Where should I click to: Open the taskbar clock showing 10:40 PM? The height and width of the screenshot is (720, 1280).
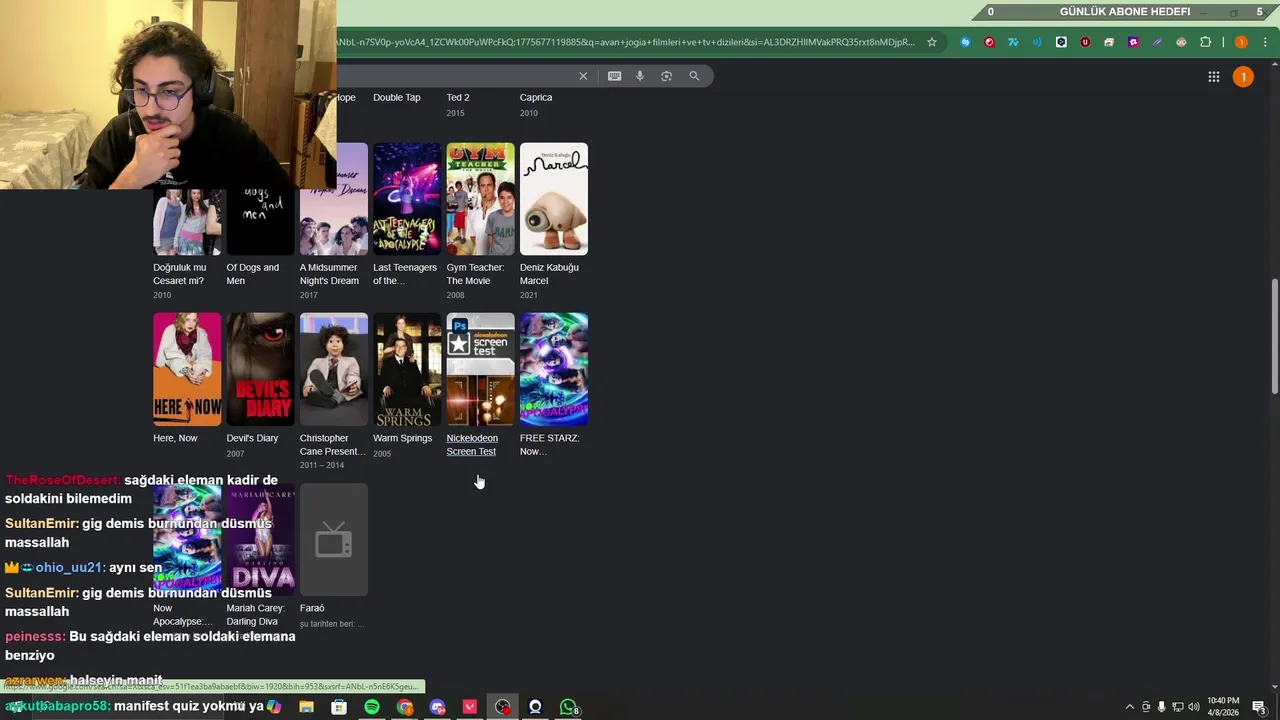pos(1222,707)
